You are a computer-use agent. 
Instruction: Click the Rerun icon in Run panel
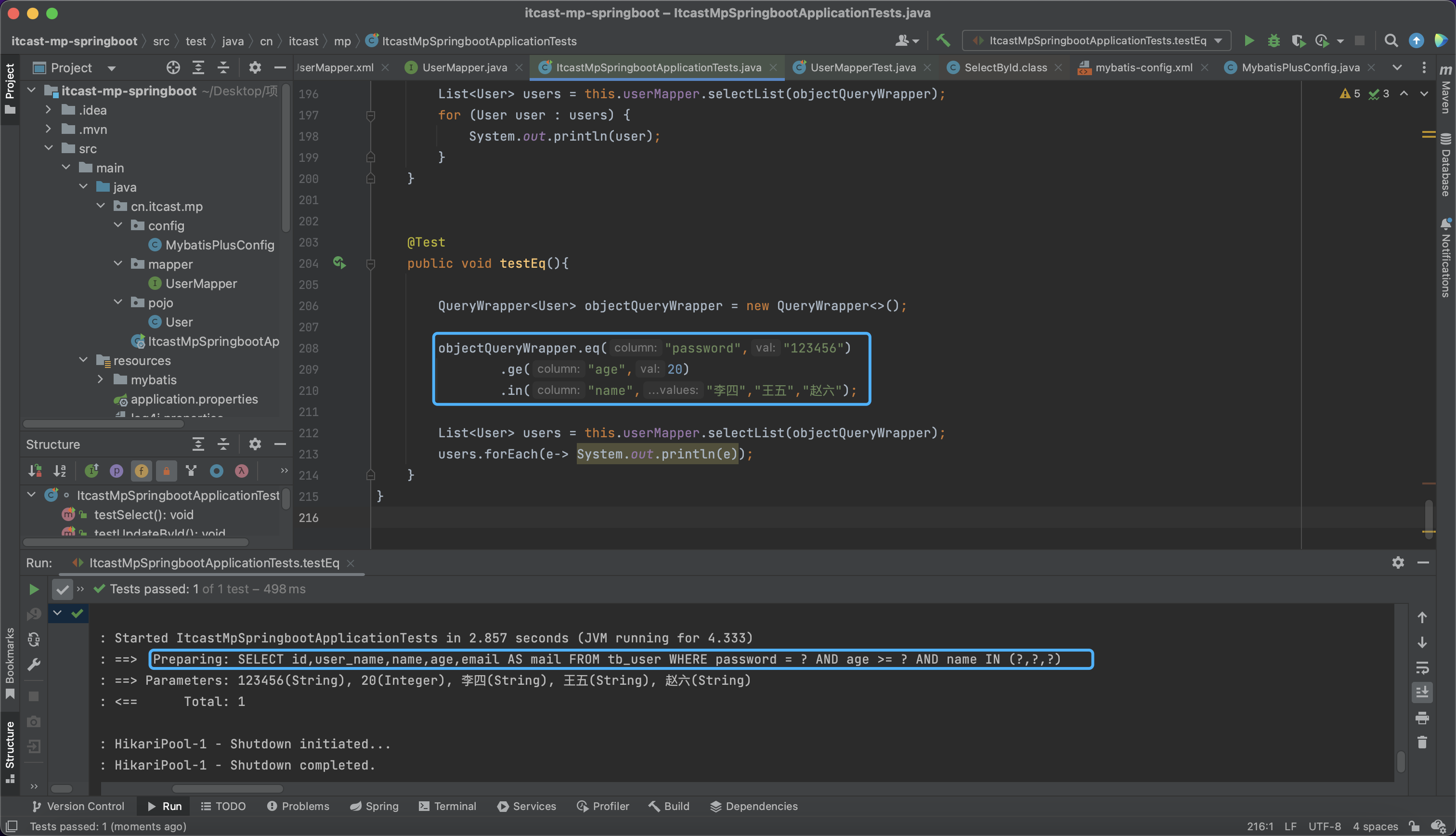pyautogui.click(x=34, y=589)
